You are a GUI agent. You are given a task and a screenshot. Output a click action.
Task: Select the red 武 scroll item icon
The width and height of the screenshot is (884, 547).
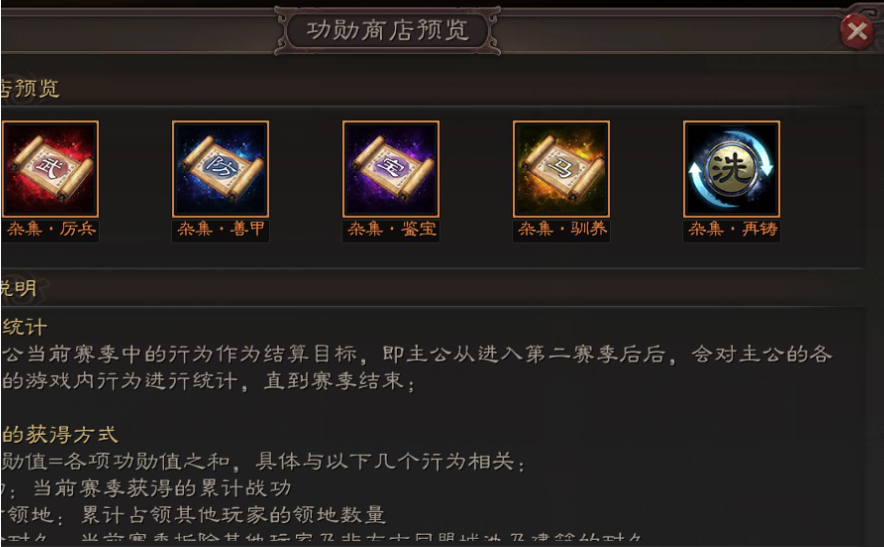click(50, 169)
